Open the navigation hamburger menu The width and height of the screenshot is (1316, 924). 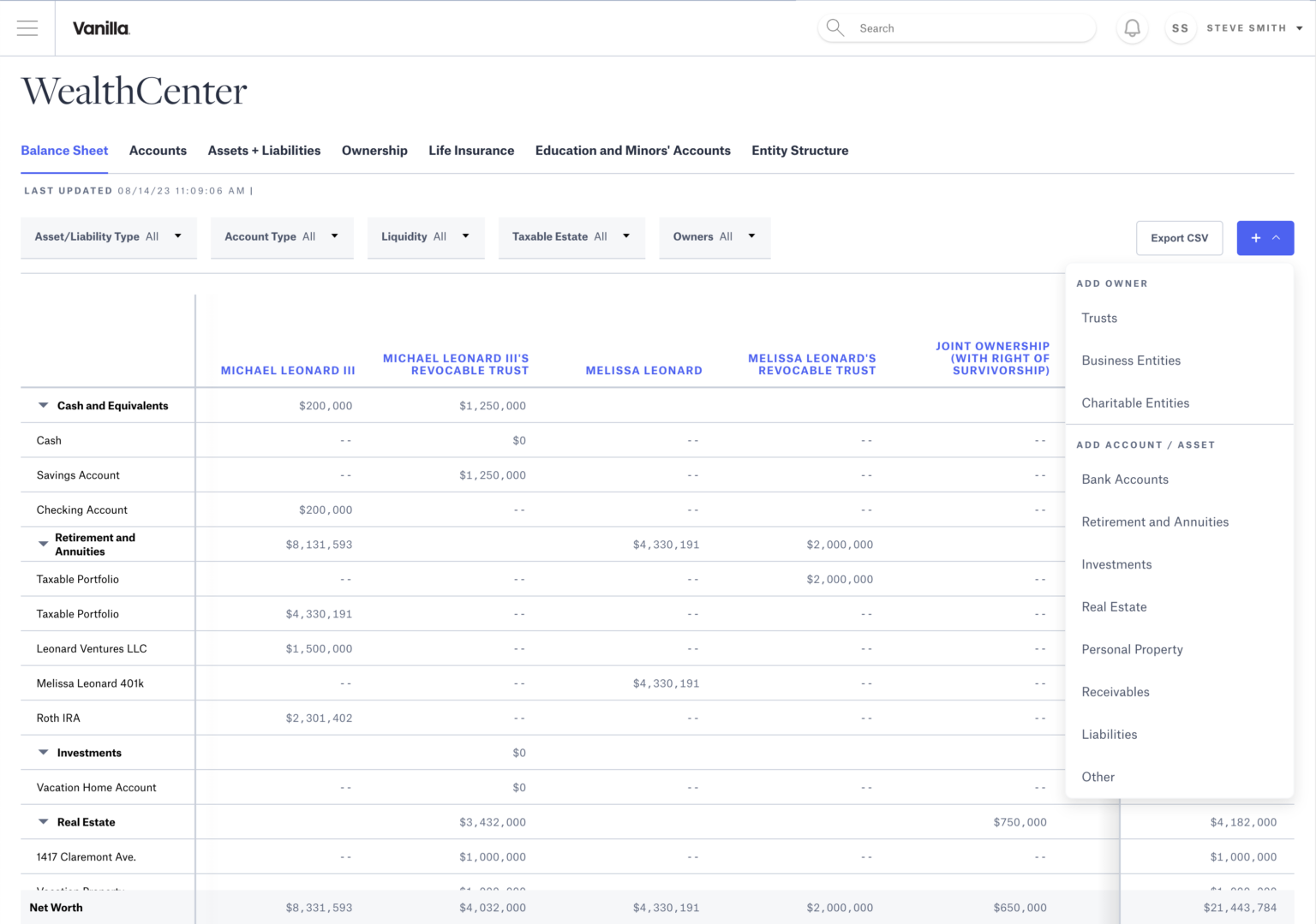click(x=27, y=27)
